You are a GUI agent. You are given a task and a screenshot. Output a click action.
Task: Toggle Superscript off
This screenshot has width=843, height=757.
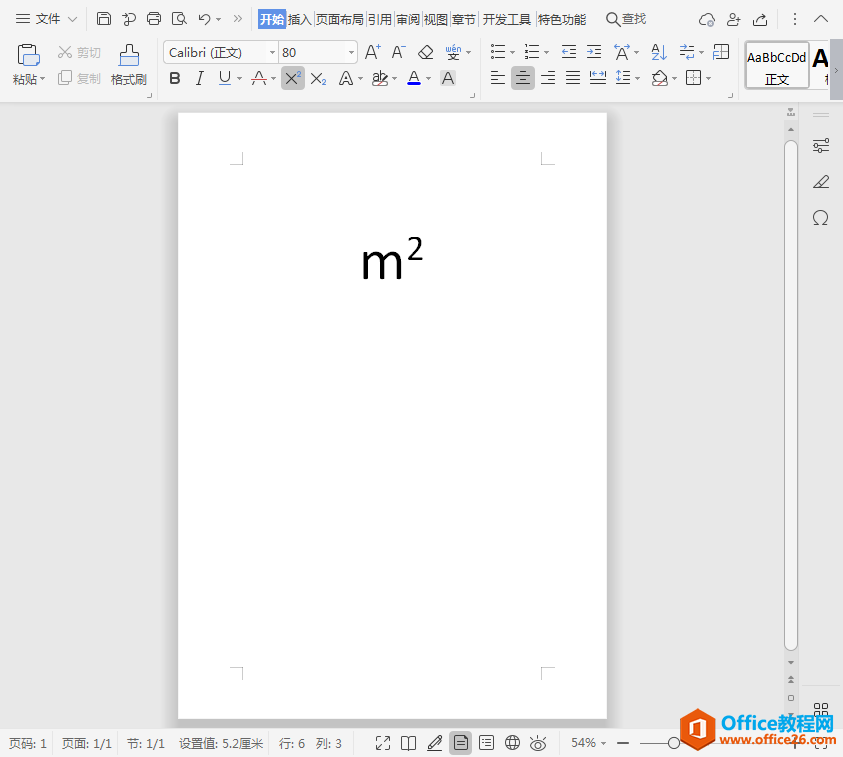(x=293, y=78)
